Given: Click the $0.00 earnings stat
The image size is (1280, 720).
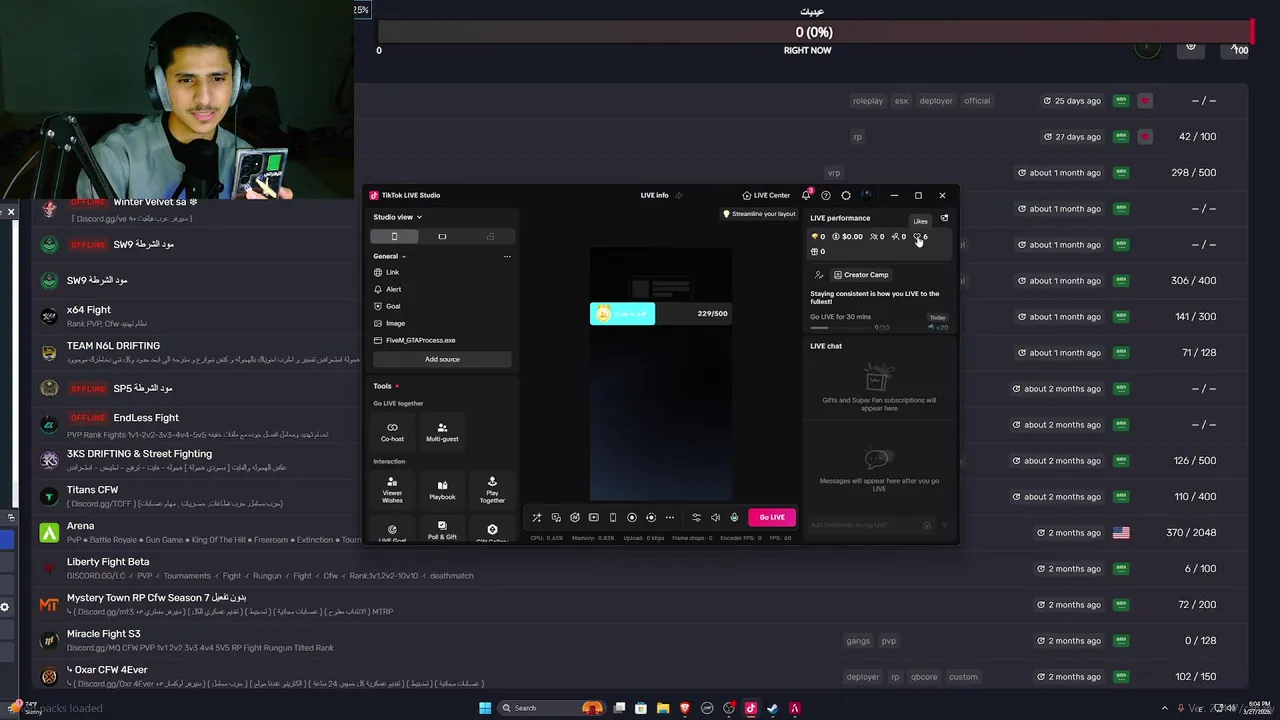Looking at the screenshot, I should tap(847, 237).
